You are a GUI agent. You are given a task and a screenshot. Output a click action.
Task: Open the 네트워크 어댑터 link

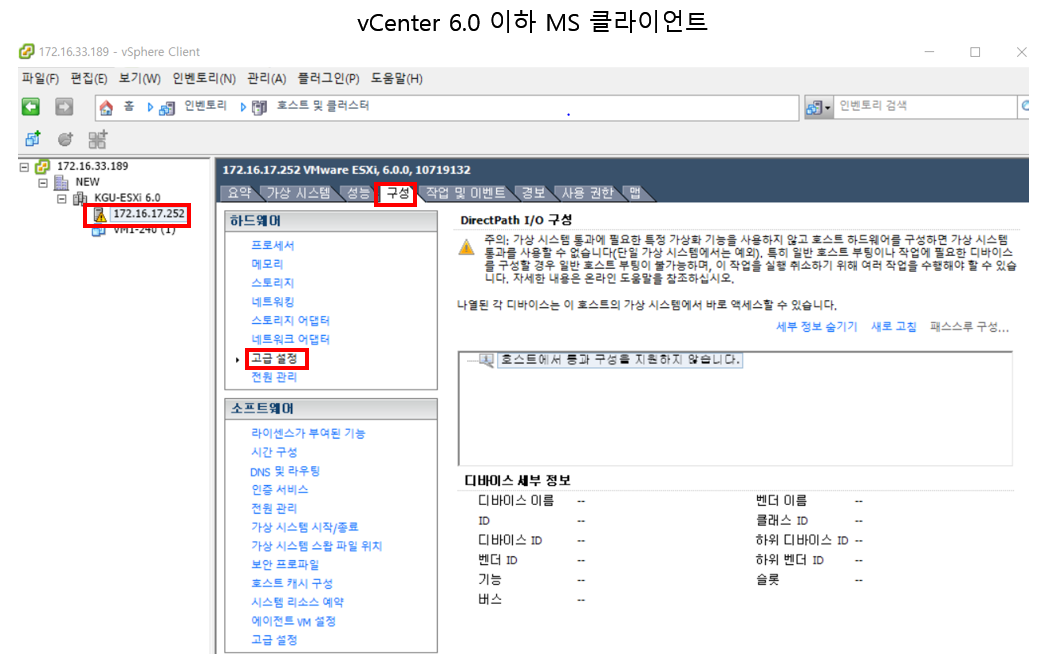[x=290, y=339]
